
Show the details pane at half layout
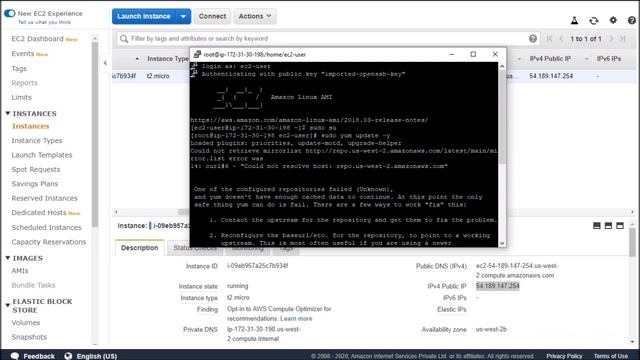pos(608,226)
